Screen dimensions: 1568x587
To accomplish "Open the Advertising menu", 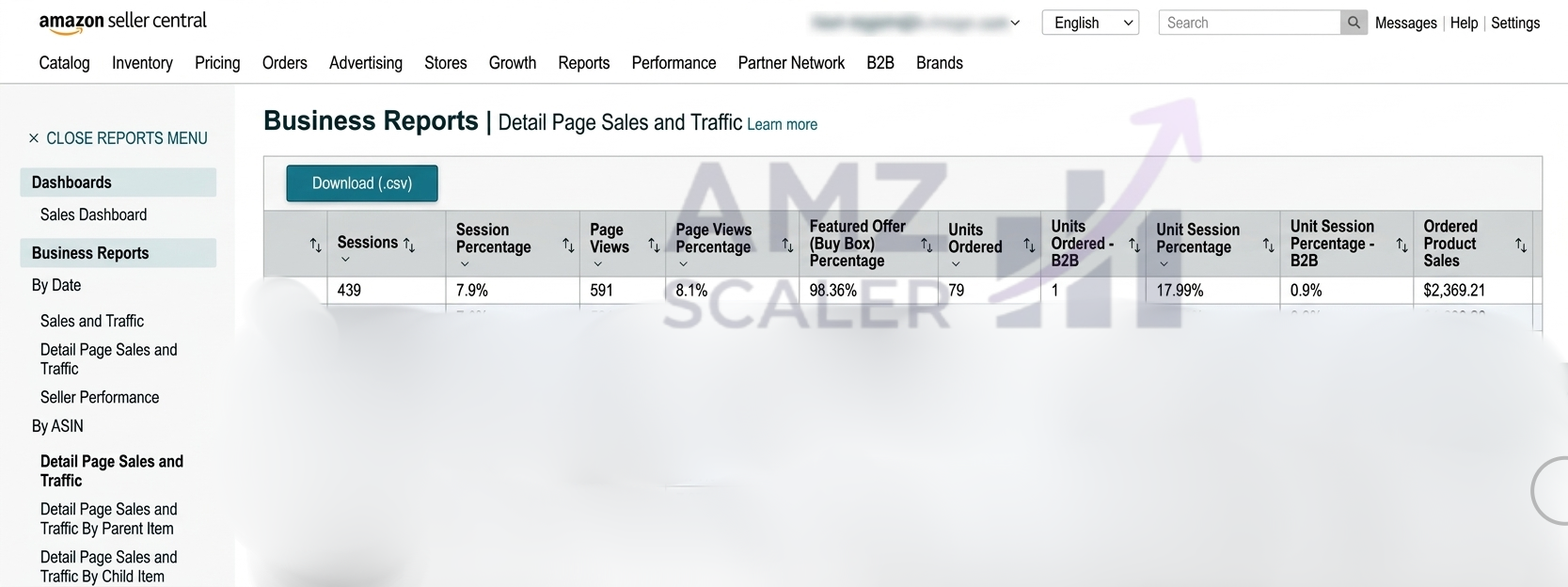I will pyautogui.click(x=366, y=63).
